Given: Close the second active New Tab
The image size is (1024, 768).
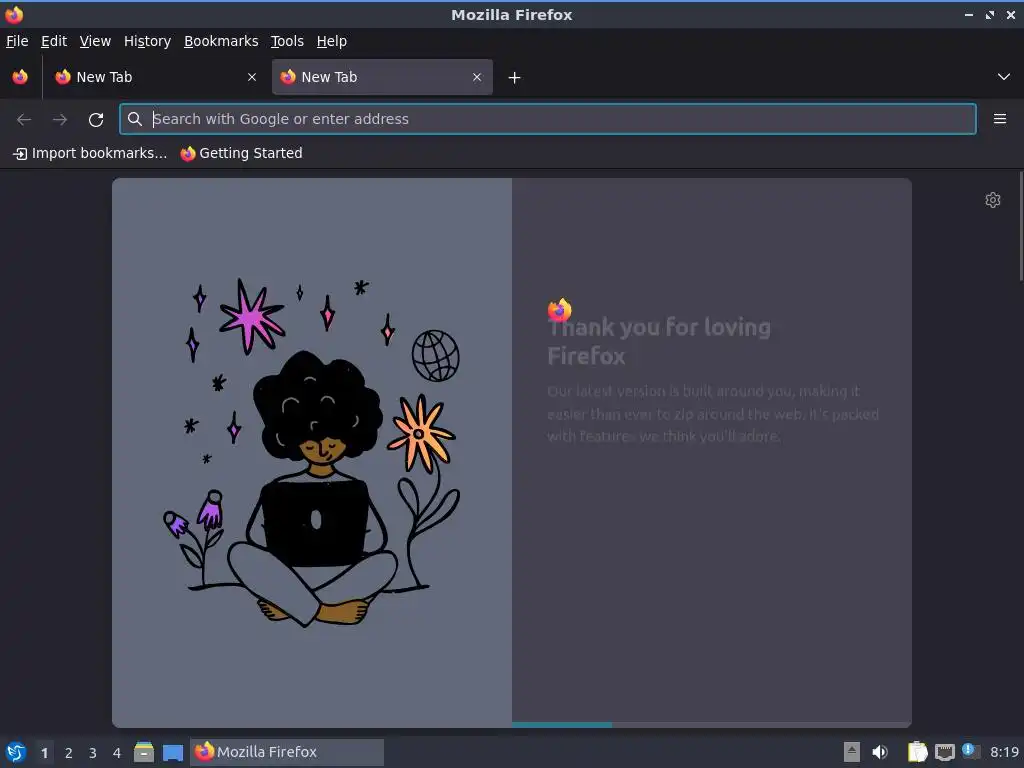Looking at the screenshot, I should click(x=477, y=77).
